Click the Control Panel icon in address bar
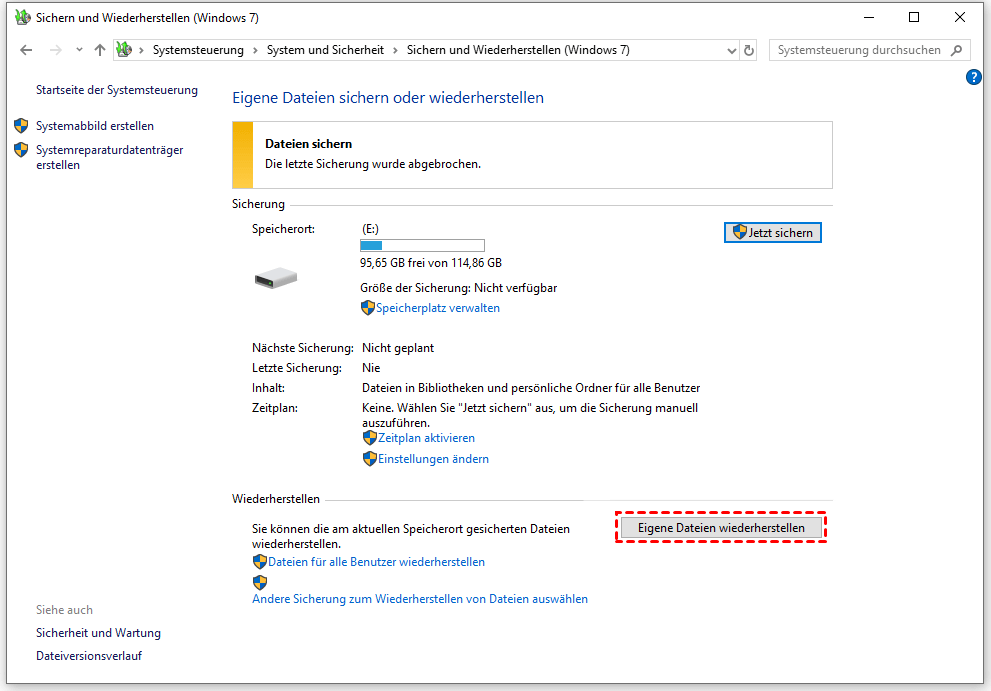This screenshot has width=991, height=691. click(x=125, y=50)
